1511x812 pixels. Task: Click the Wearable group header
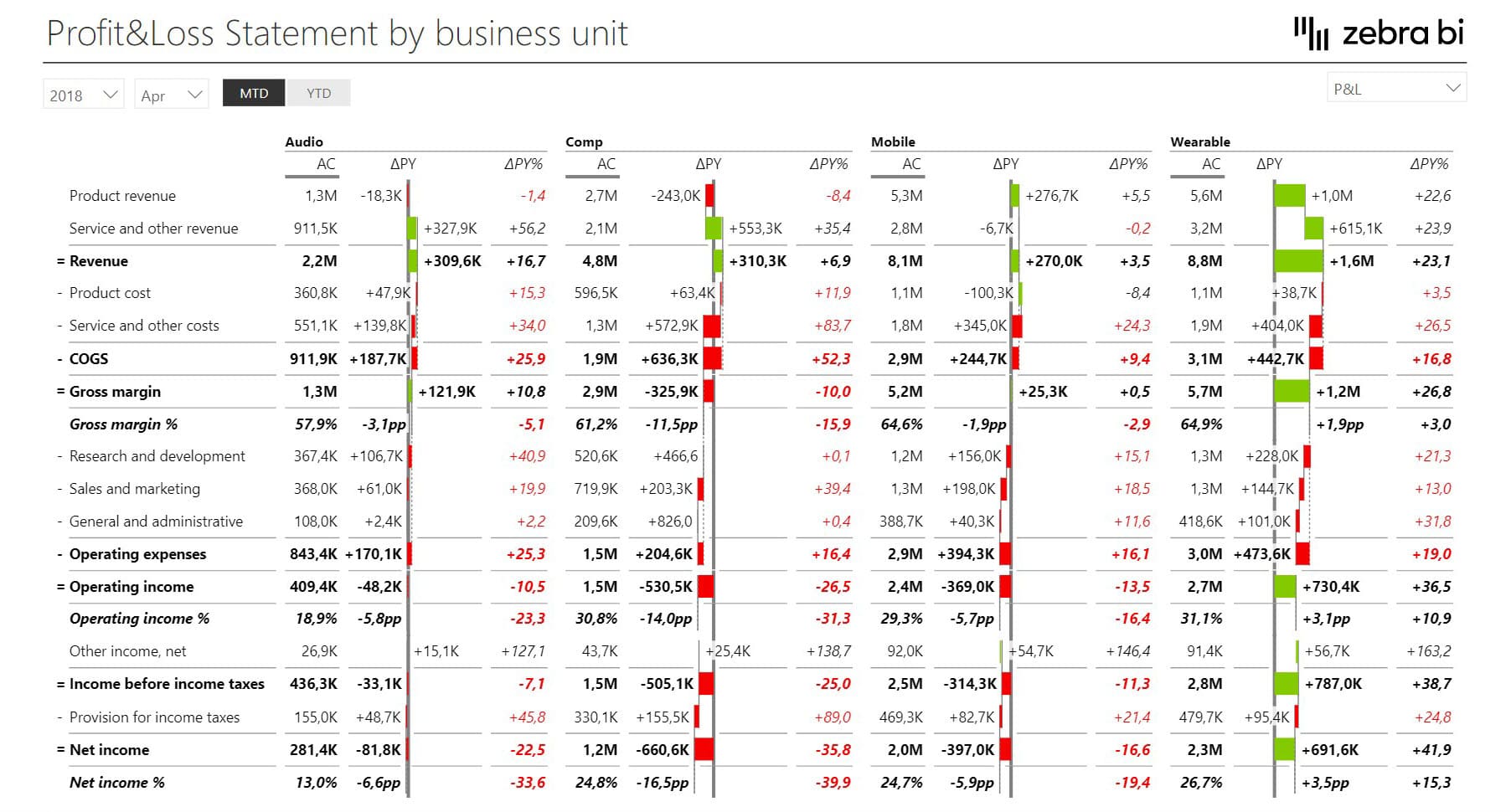click(1199, 141)
